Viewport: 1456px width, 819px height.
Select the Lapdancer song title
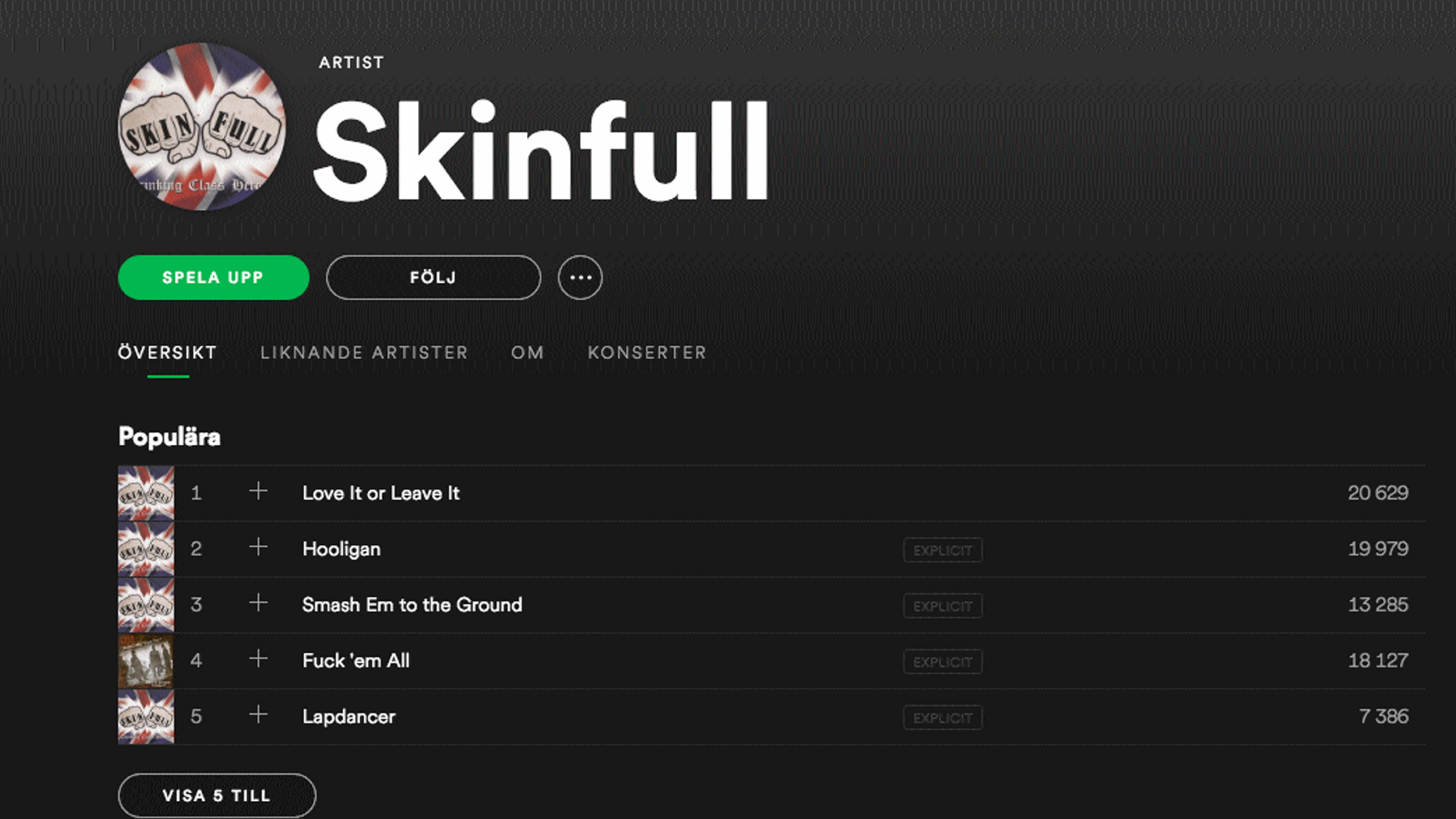click(x=349, y=717)
